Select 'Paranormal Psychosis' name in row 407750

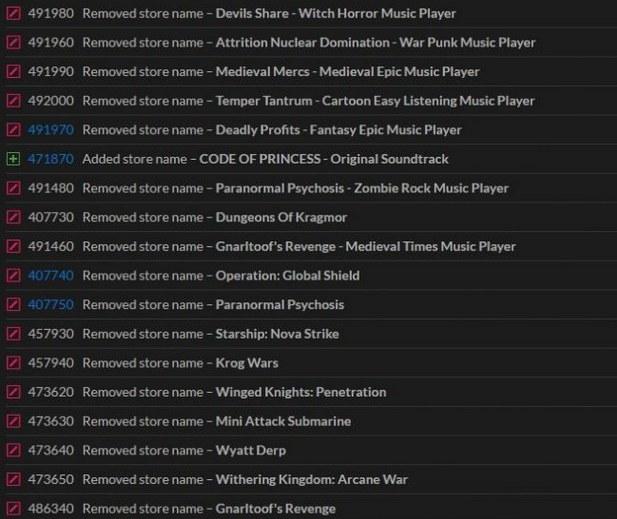pos(280,305)
